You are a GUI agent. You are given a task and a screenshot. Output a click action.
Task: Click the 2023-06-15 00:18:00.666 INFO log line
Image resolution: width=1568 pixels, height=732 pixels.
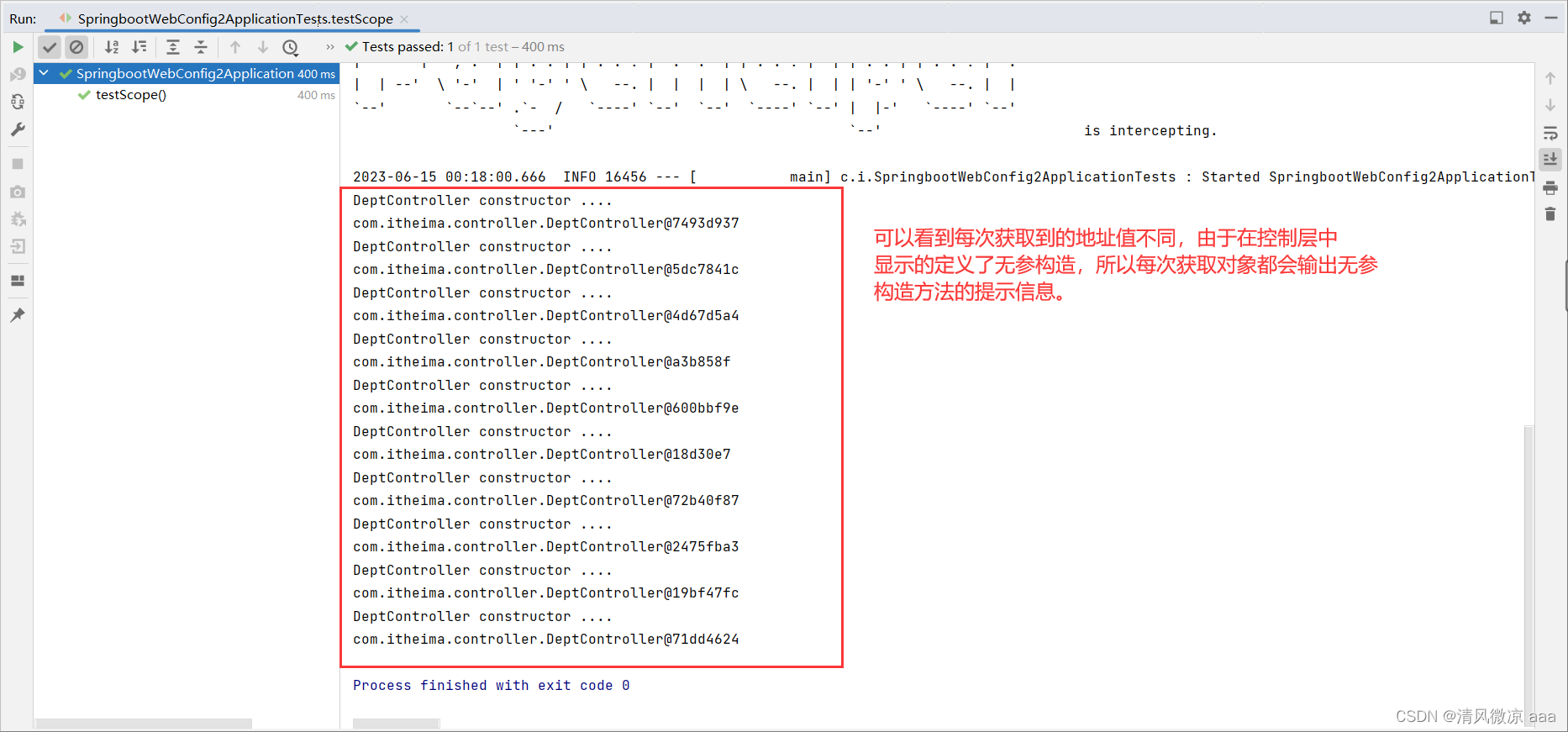point(943,176)
